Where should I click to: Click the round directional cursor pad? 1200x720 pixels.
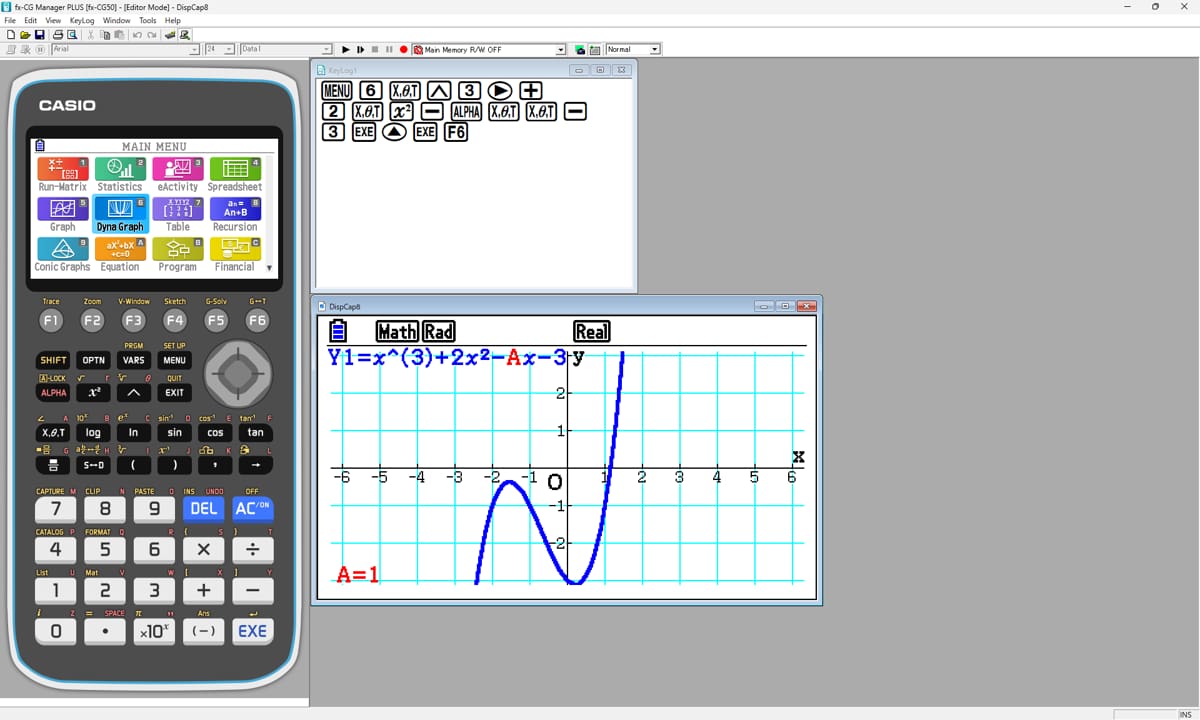pyautogui.click(x=237, y=374)
